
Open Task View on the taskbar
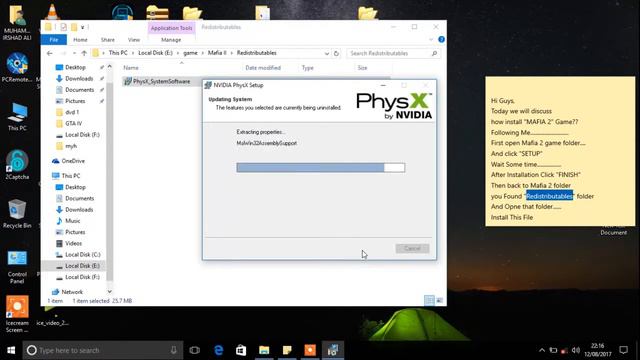click(x=195, y=350)
